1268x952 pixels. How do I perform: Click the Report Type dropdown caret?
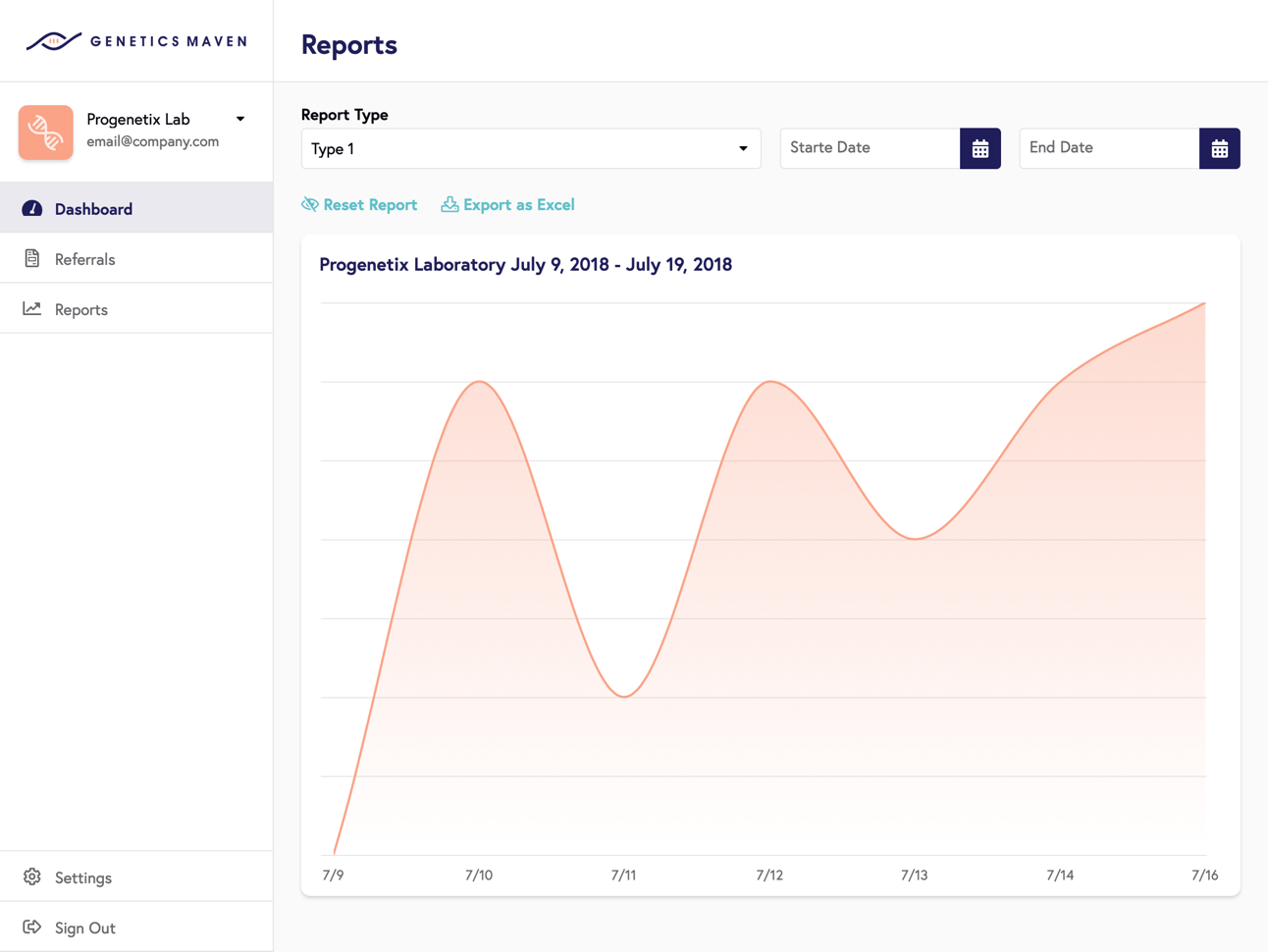[x=743, y=149]
